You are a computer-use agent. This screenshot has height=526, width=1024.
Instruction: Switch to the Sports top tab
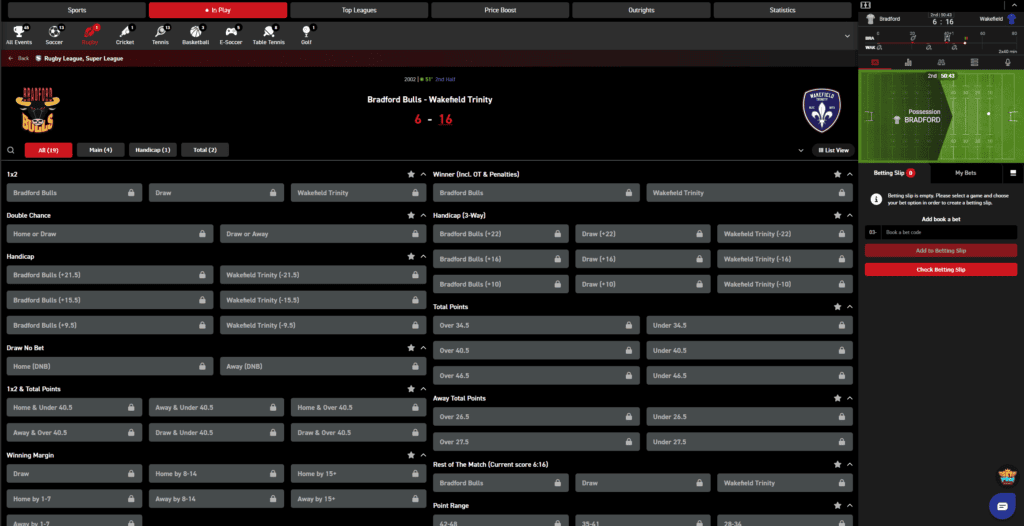point(76,10)
